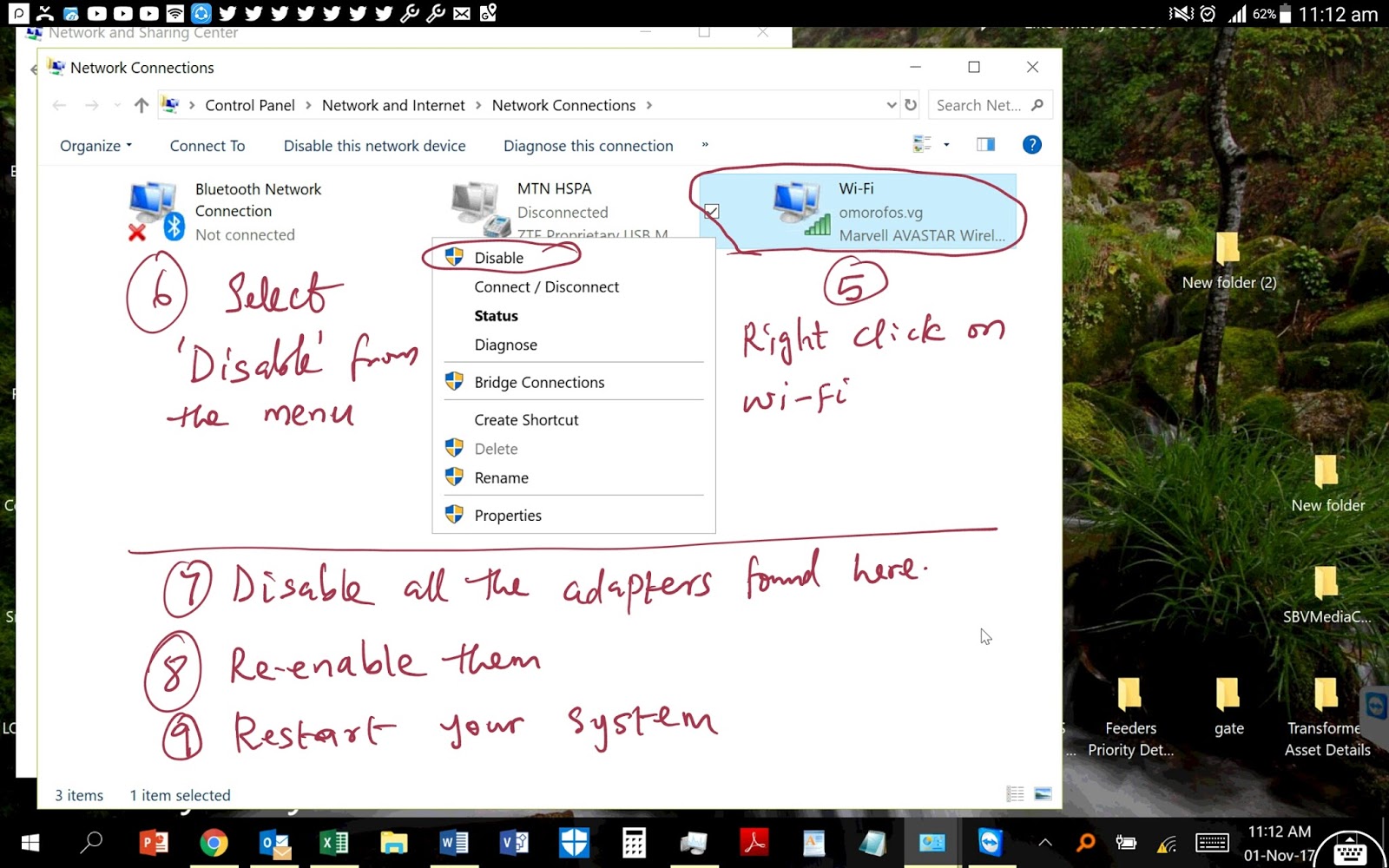
Task: Open the views dropdown arrow on toolbar
Action: [x=945, y=144]
